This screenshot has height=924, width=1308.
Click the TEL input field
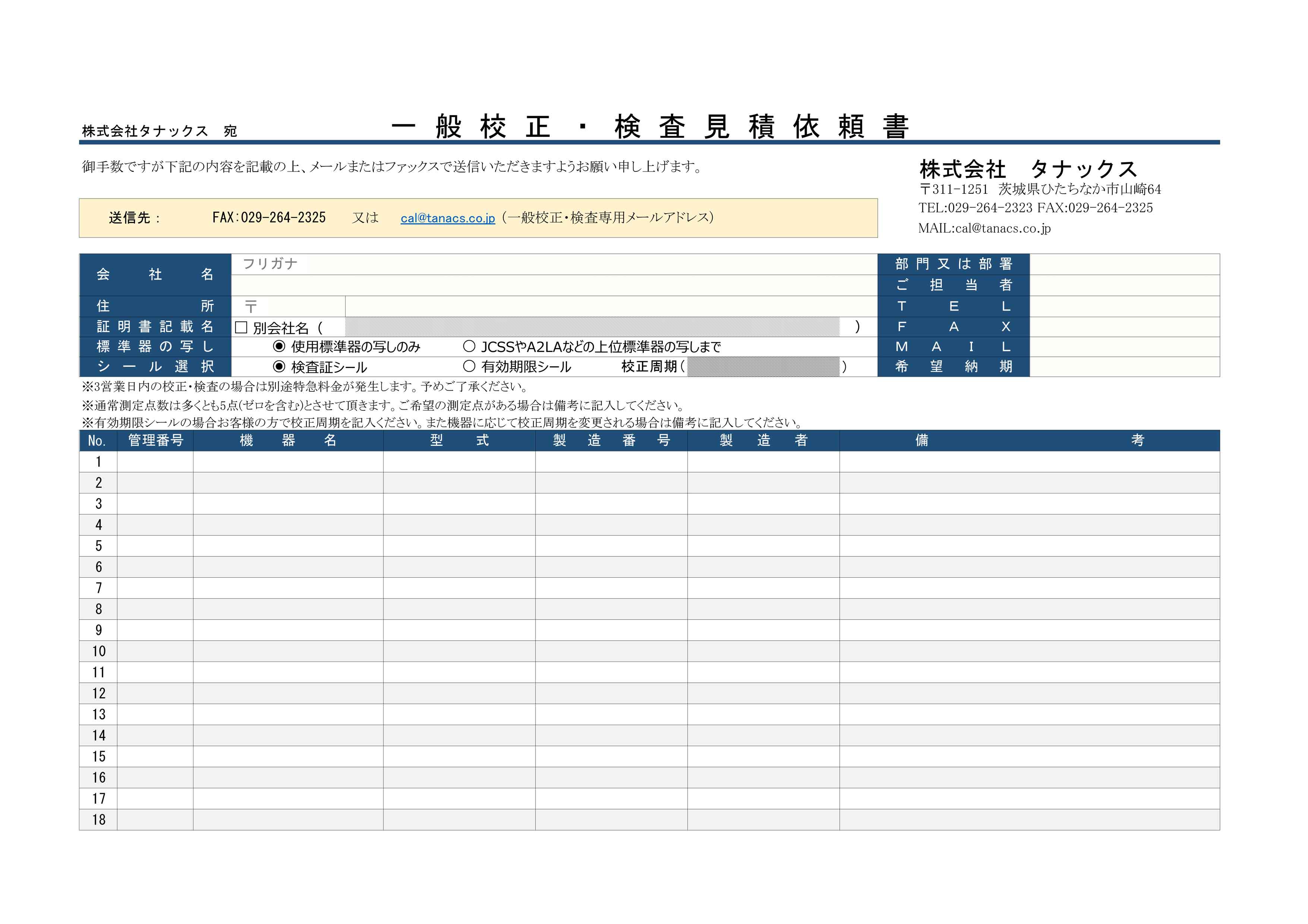point(1125,306)
